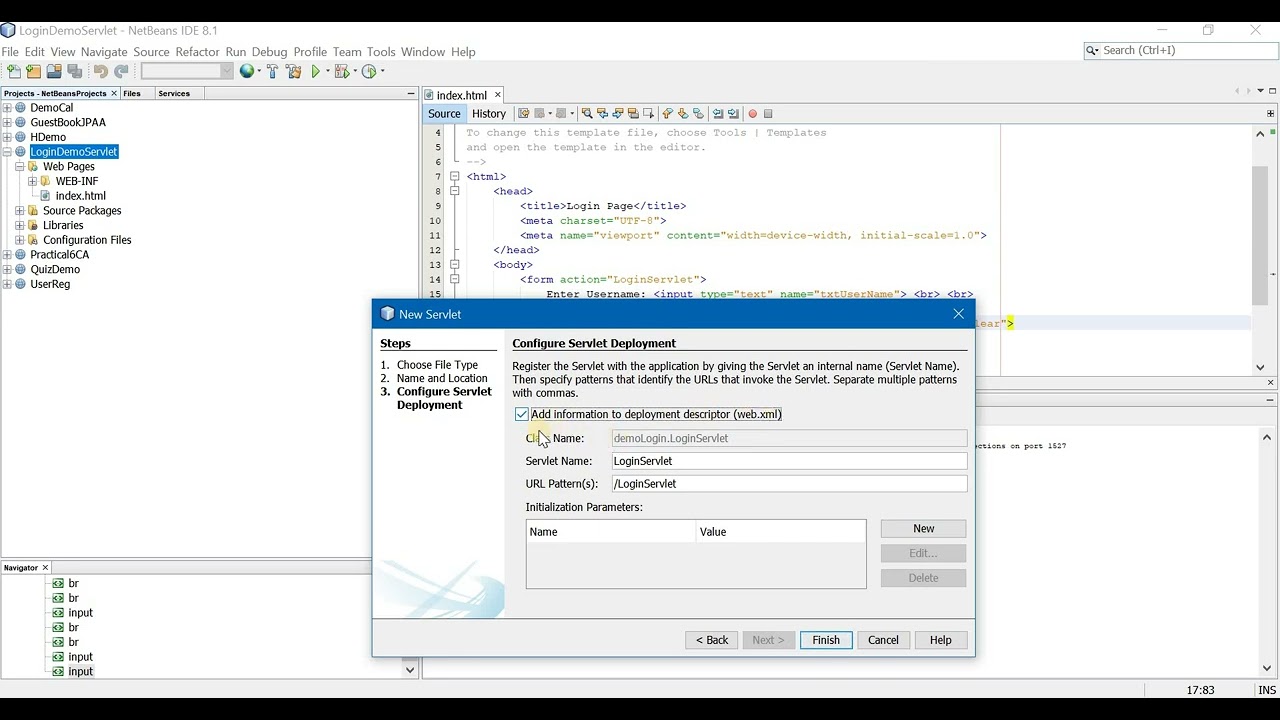Image resolution: width=1280 pixels, height=720 pixels.
Task: Click the Profile Project toolbar icon
Action: coord(369,71)
